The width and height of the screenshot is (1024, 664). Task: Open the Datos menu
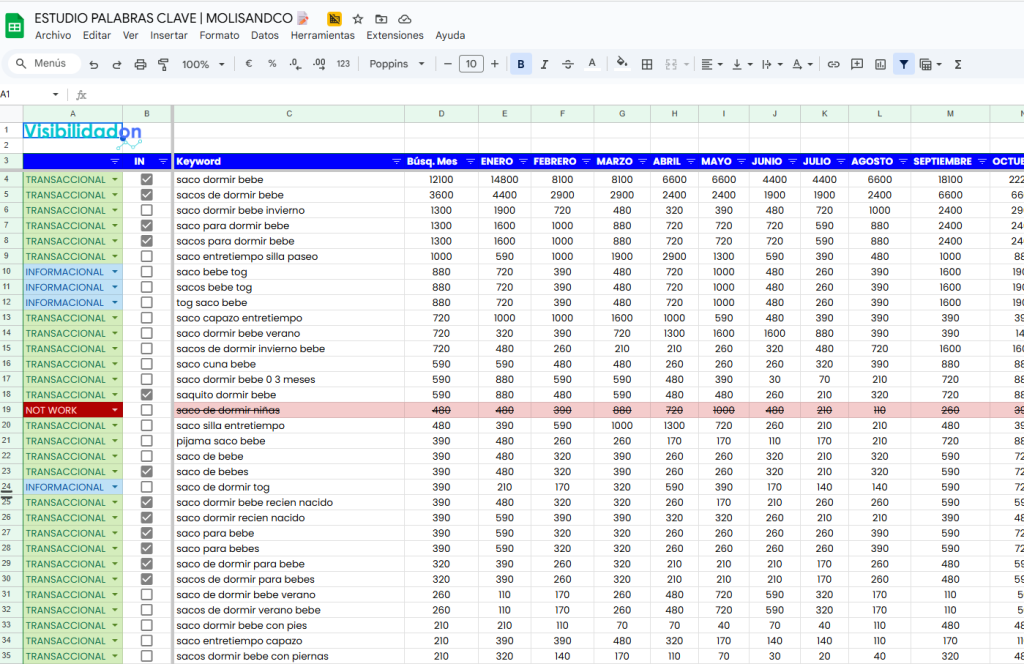click(265, 35)
